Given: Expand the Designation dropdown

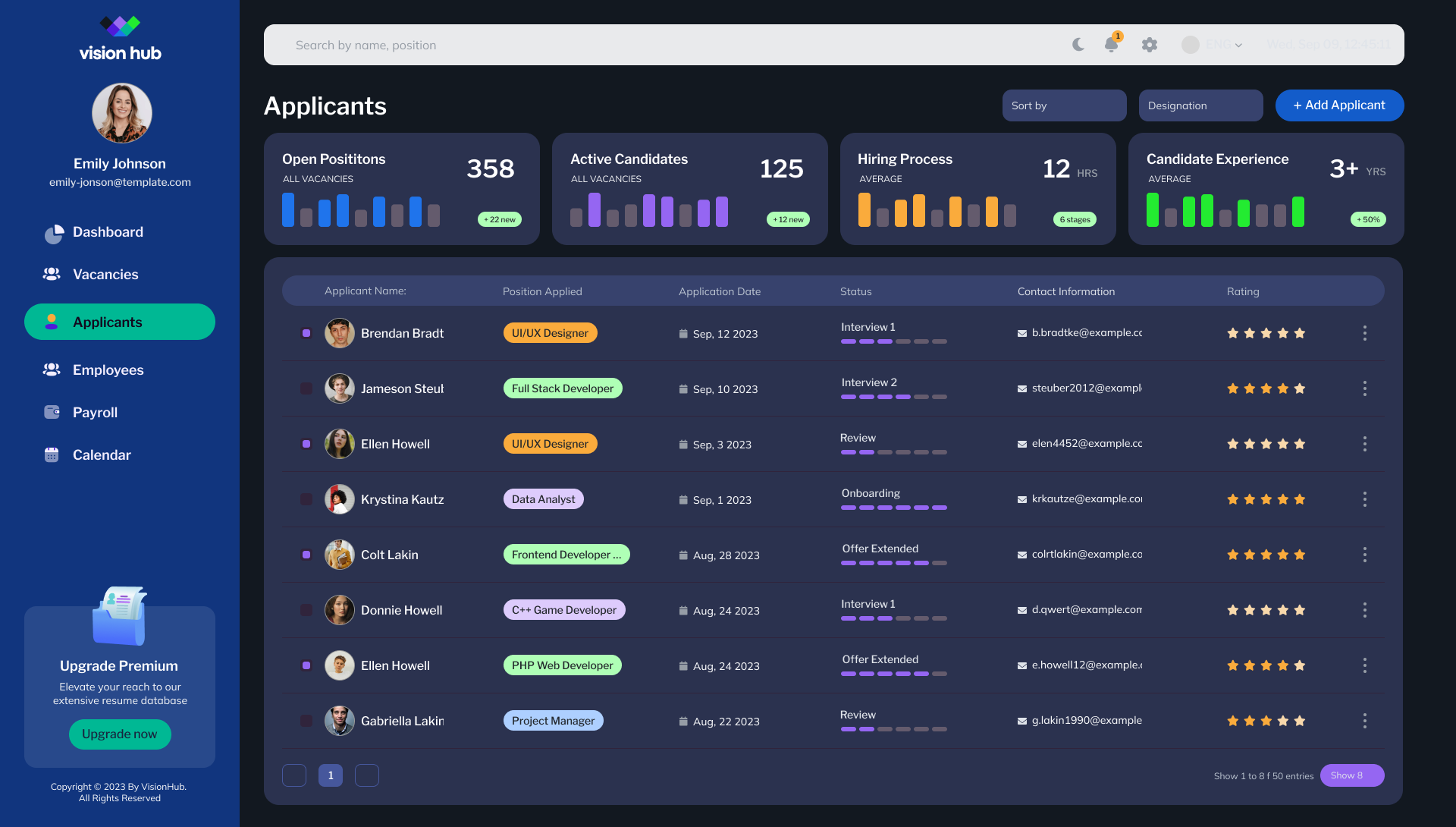Looking at the screenshot, I should pyautogui.click(x=1201, y=105).
